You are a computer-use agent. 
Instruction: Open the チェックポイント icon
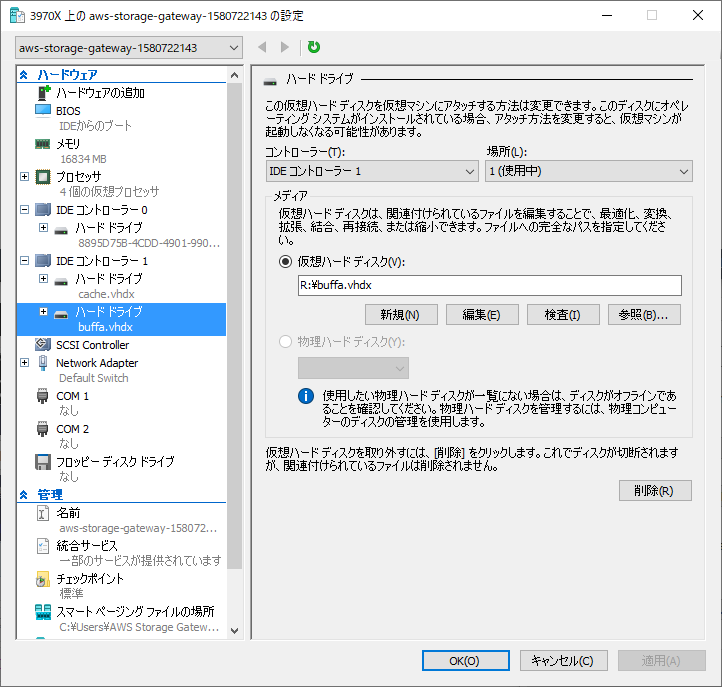42,579
